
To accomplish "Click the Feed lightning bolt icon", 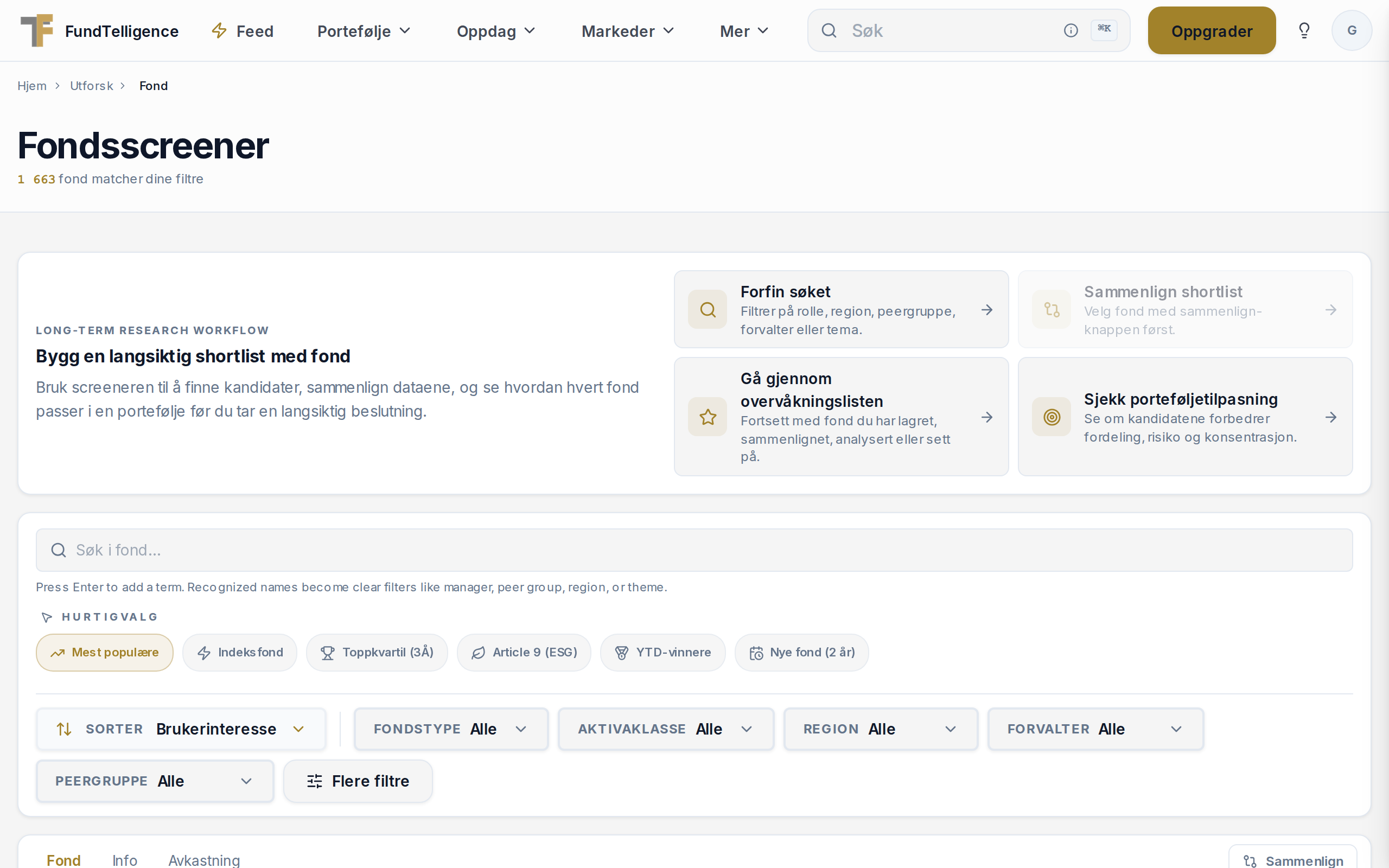I will coord(219,30).
